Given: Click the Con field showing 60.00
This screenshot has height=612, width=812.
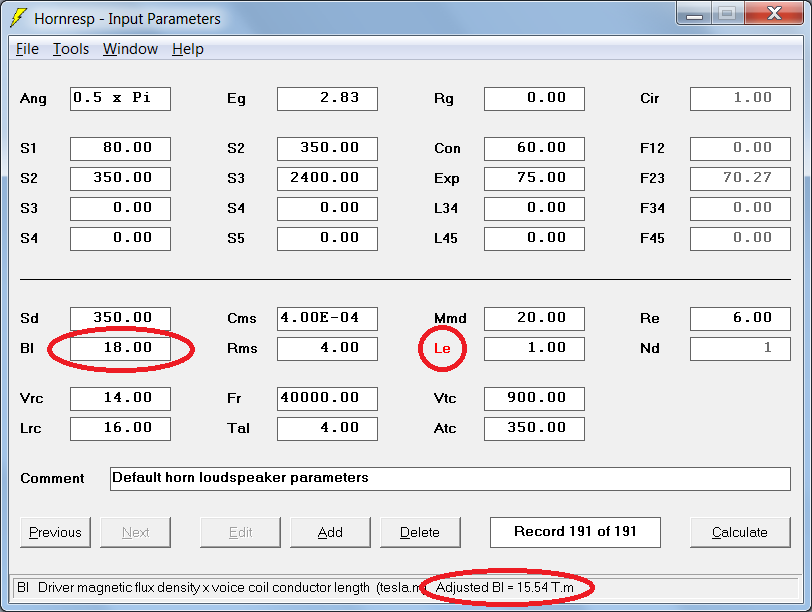Looking at the screenshot, I should (534, 149).
